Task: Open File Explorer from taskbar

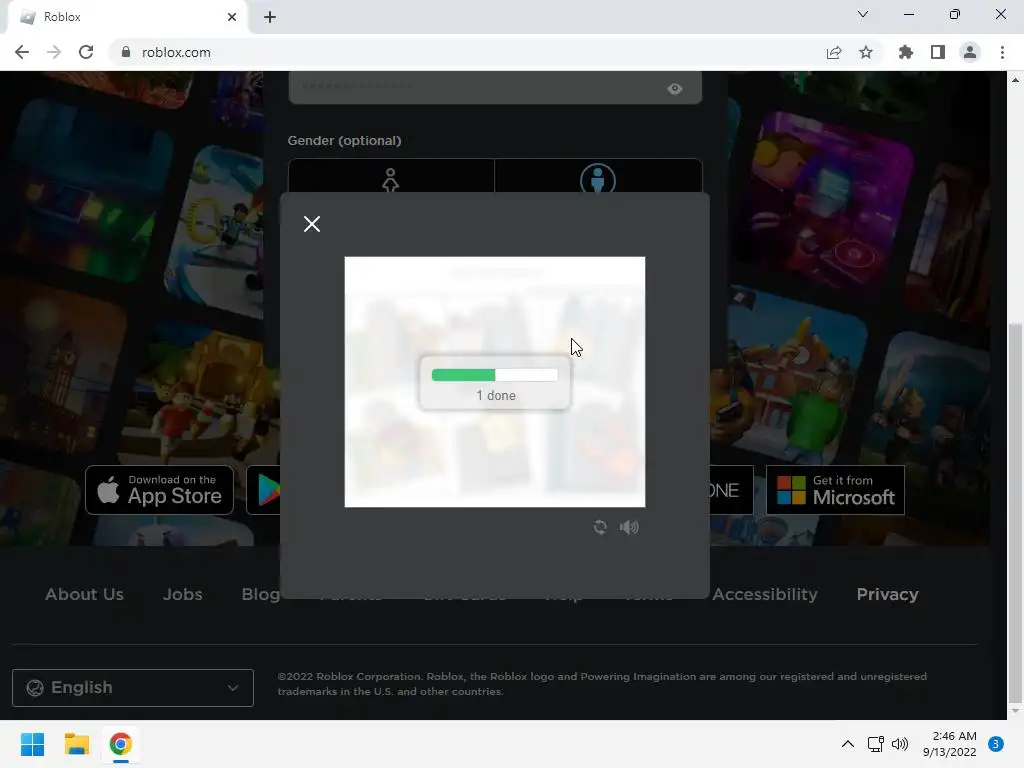Action: click(x=76, y=744)
